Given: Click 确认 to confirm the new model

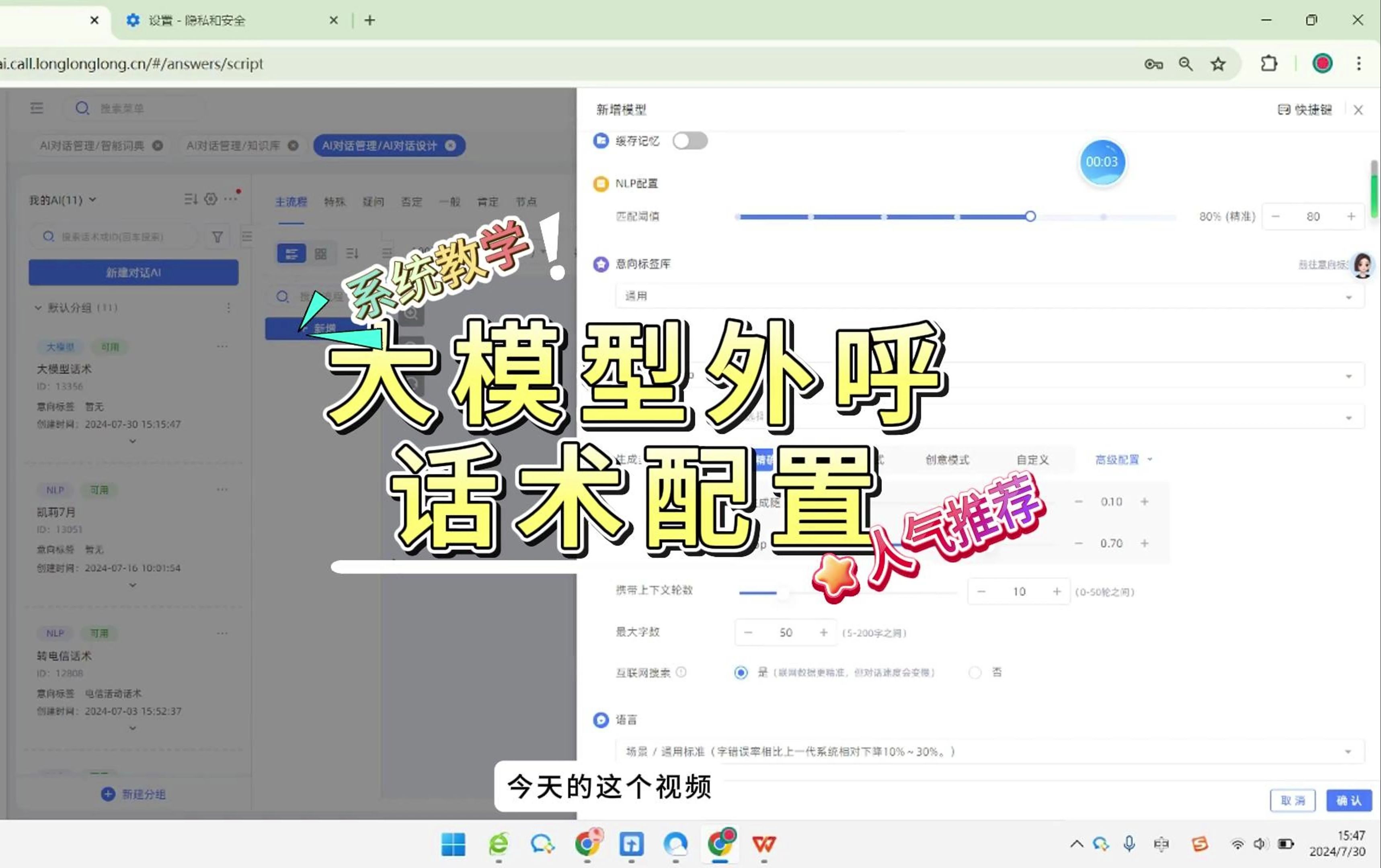Looking at the screenshot, I should (x=1349, y=800).
